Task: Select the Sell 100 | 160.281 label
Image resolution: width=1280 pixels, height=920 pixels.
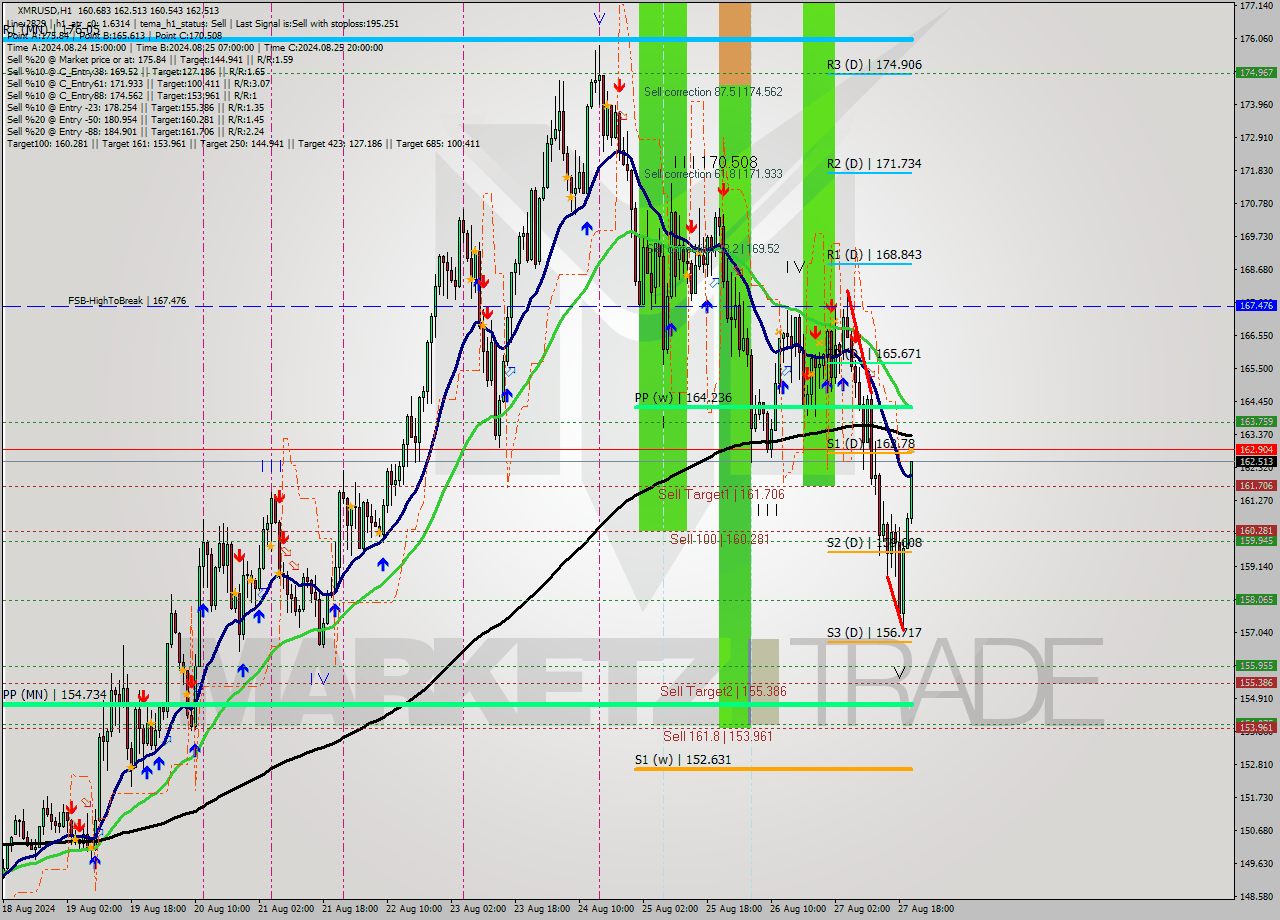Action: [x=719, y=539]
